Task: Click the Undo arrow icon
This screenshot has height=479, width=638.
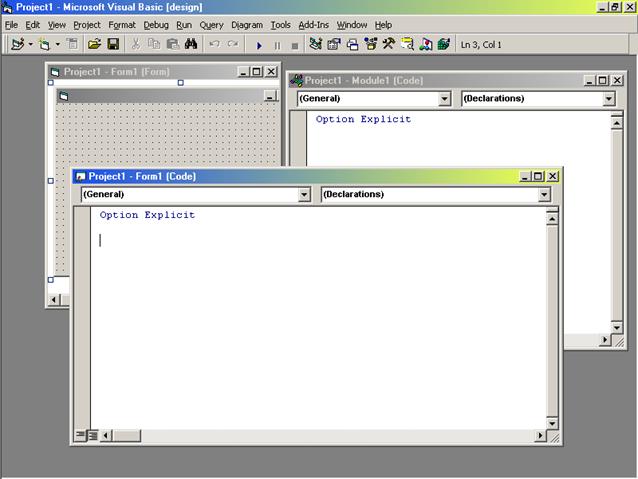Action: pyautogui.click(x=214, y=44)
